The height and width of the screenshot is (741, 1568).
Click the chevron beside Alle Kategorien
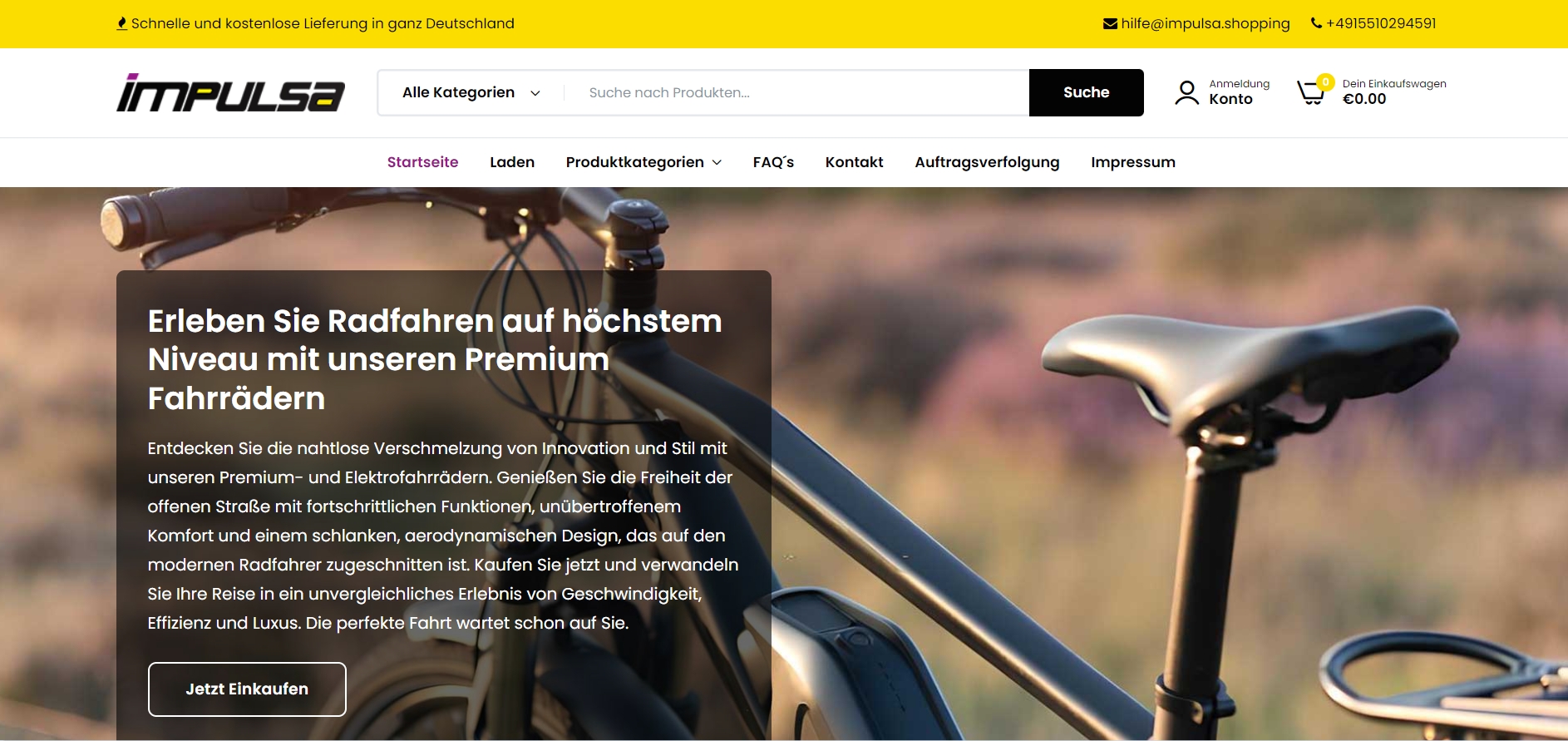click(535, 93)
